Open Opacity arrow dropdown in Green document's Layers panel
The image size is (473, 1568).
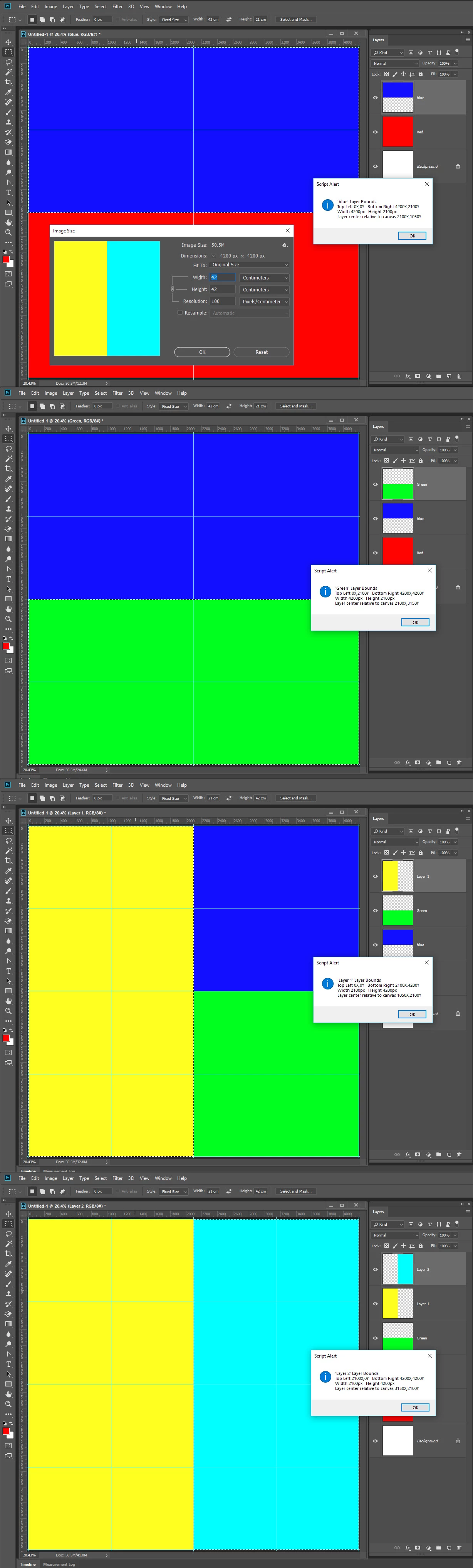[455, 450]
